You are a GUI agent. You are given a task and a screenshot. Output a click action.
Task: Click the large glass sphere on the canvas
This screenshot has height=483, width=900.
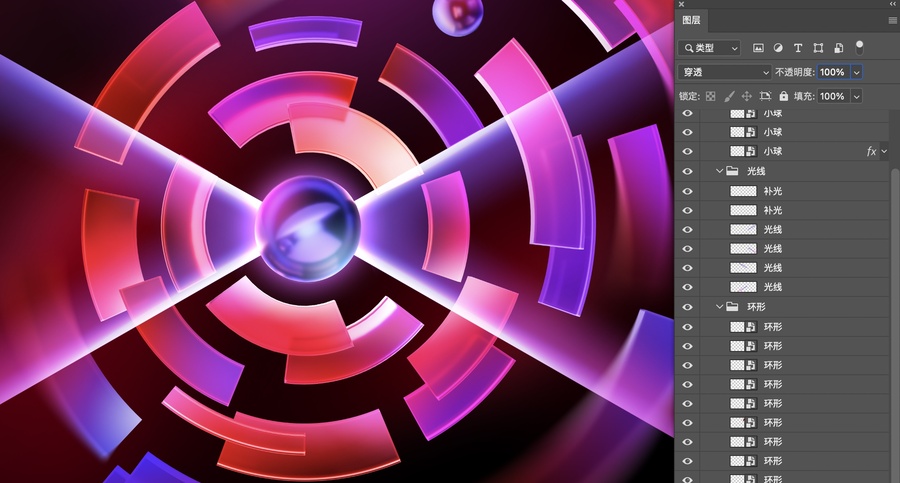coord(309,229)
